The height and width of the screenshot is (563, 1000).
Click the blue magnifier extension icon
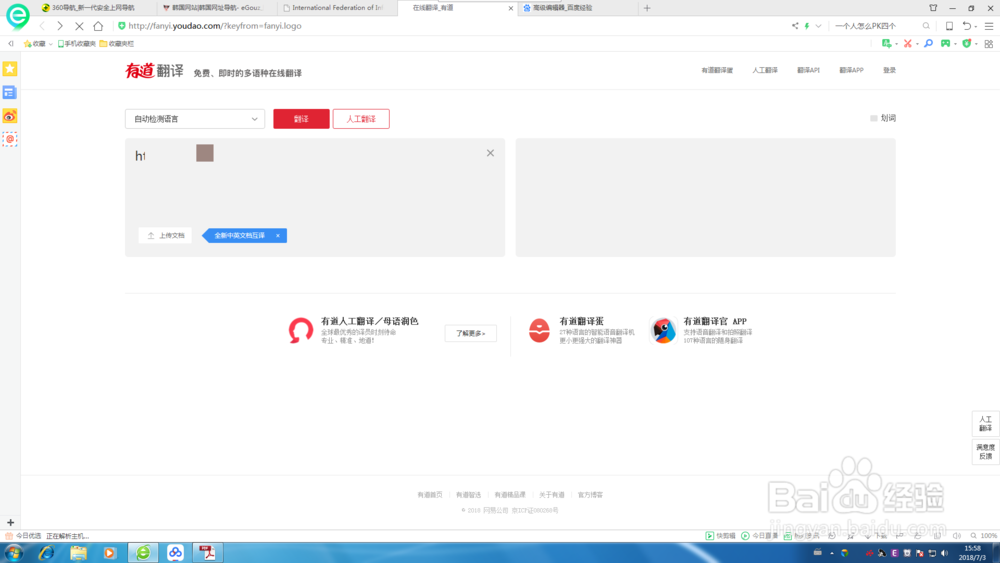click(x=929, y=43)
